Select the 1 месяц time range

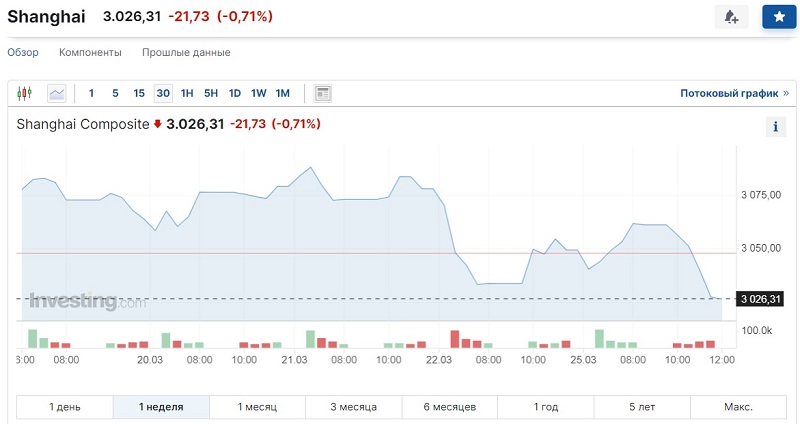tap(257, 407)
